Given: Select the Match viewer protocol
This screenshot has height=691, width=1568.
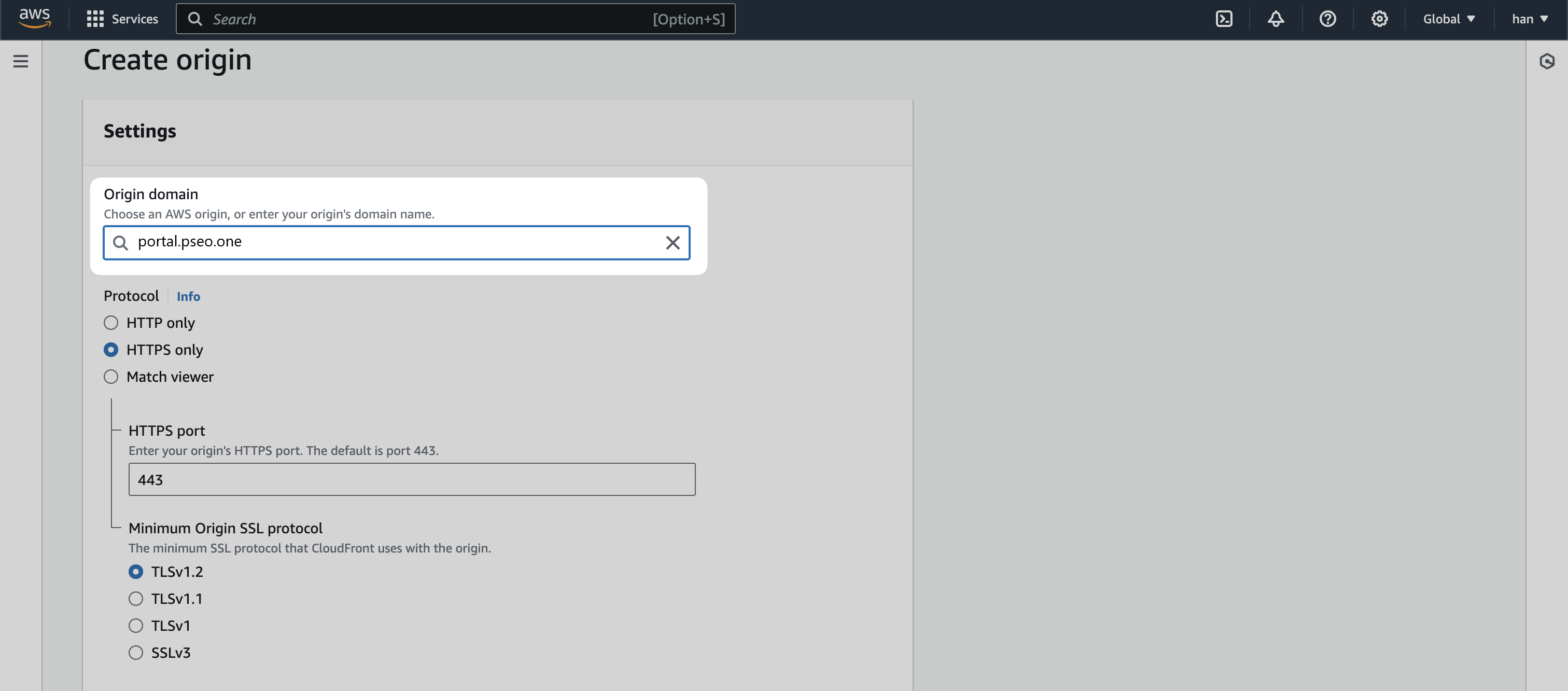Looking at the screenshot, I should tap(111, 377).
